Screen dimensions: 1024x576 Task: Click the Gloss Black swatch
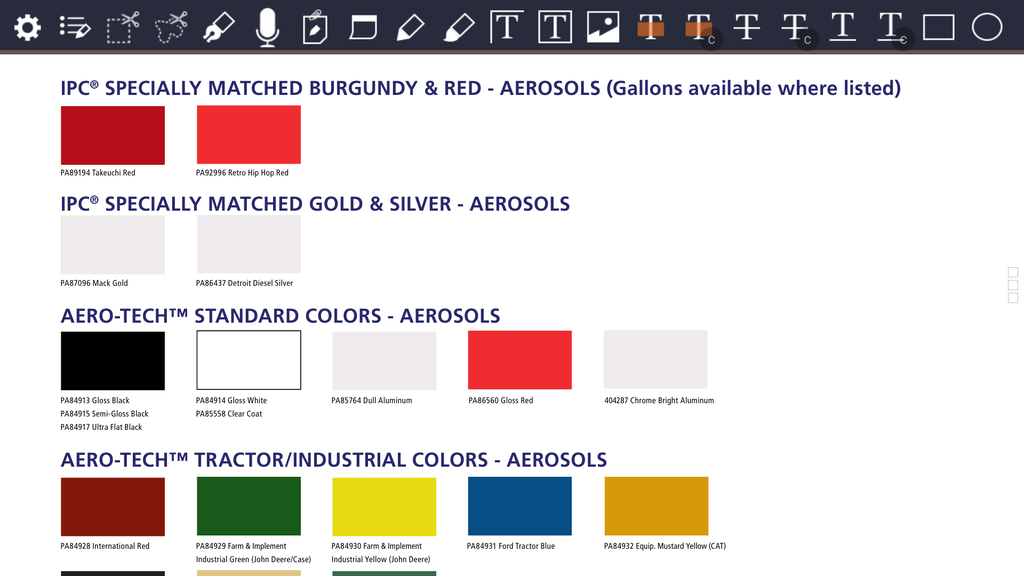coord(113,360)
